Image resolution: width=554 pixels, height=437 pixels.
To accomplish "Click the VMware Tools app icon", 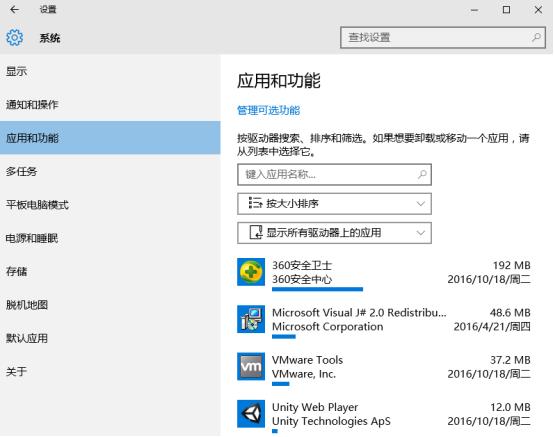I will click(251, 366).
